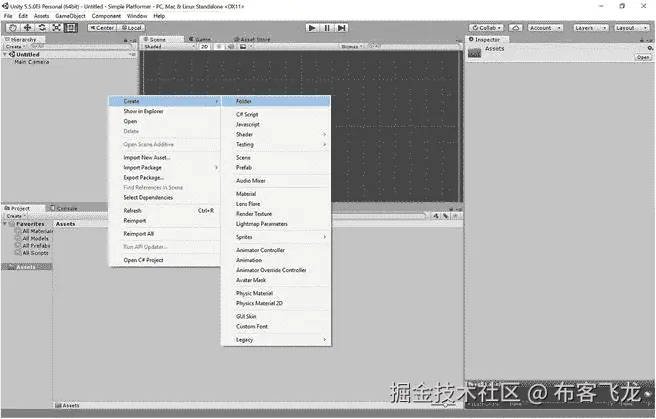The width and height of the screenshot is (656, 419).
Task: Expand the Sprites submenu
Action: [x=276, y=237]
